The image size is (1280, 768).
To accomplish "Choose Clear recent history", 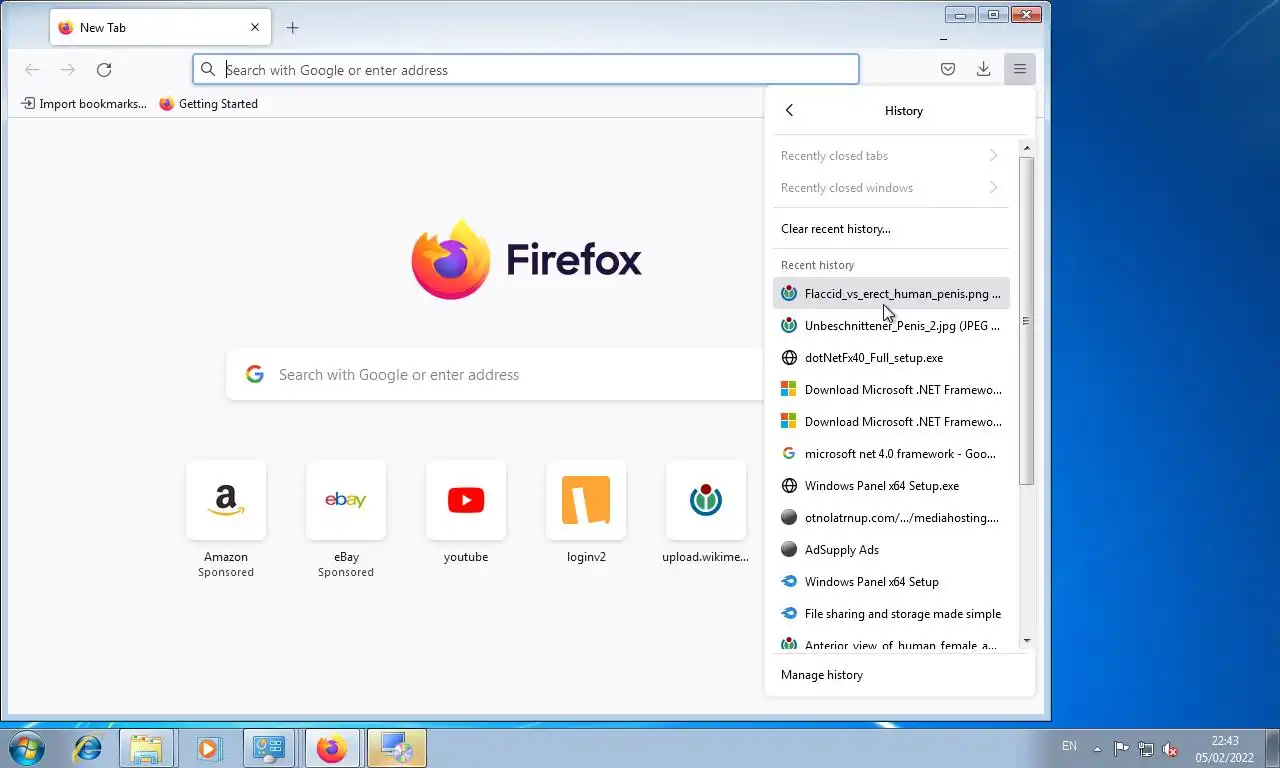I will click(891, 229).
